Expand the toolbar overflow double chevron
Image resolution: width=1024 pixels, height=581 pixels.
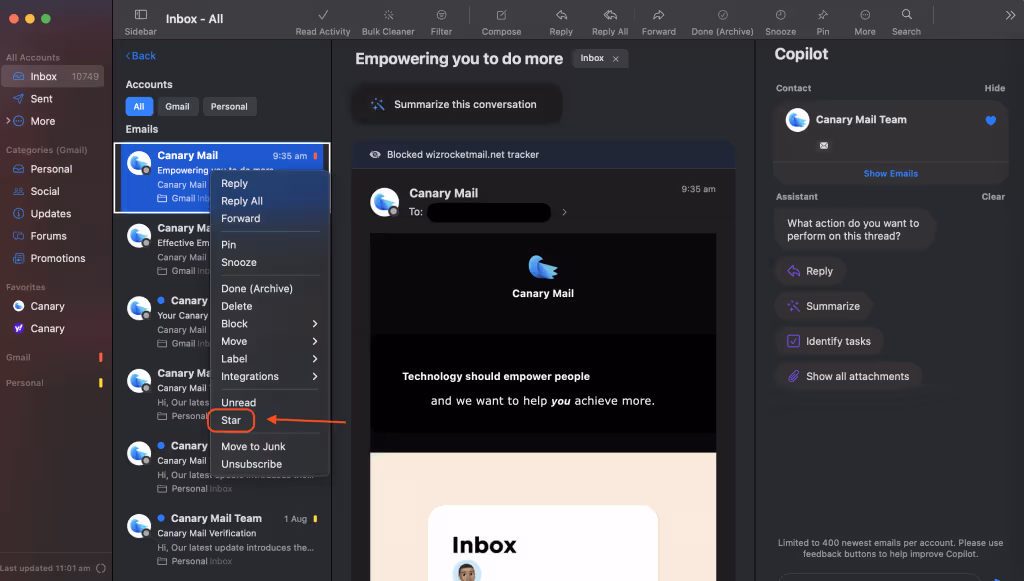pyautogui.click(x=1010, y=16)
